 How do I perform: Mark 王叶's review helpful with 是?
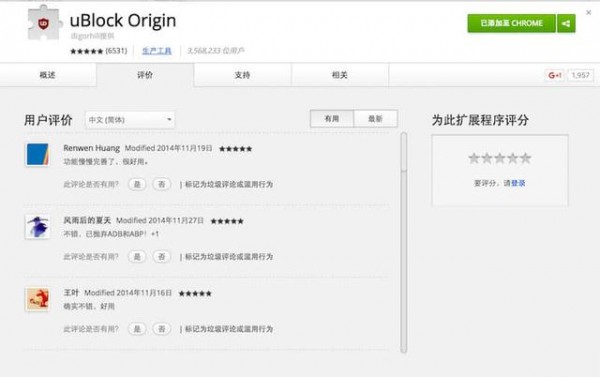pos(137,329)
